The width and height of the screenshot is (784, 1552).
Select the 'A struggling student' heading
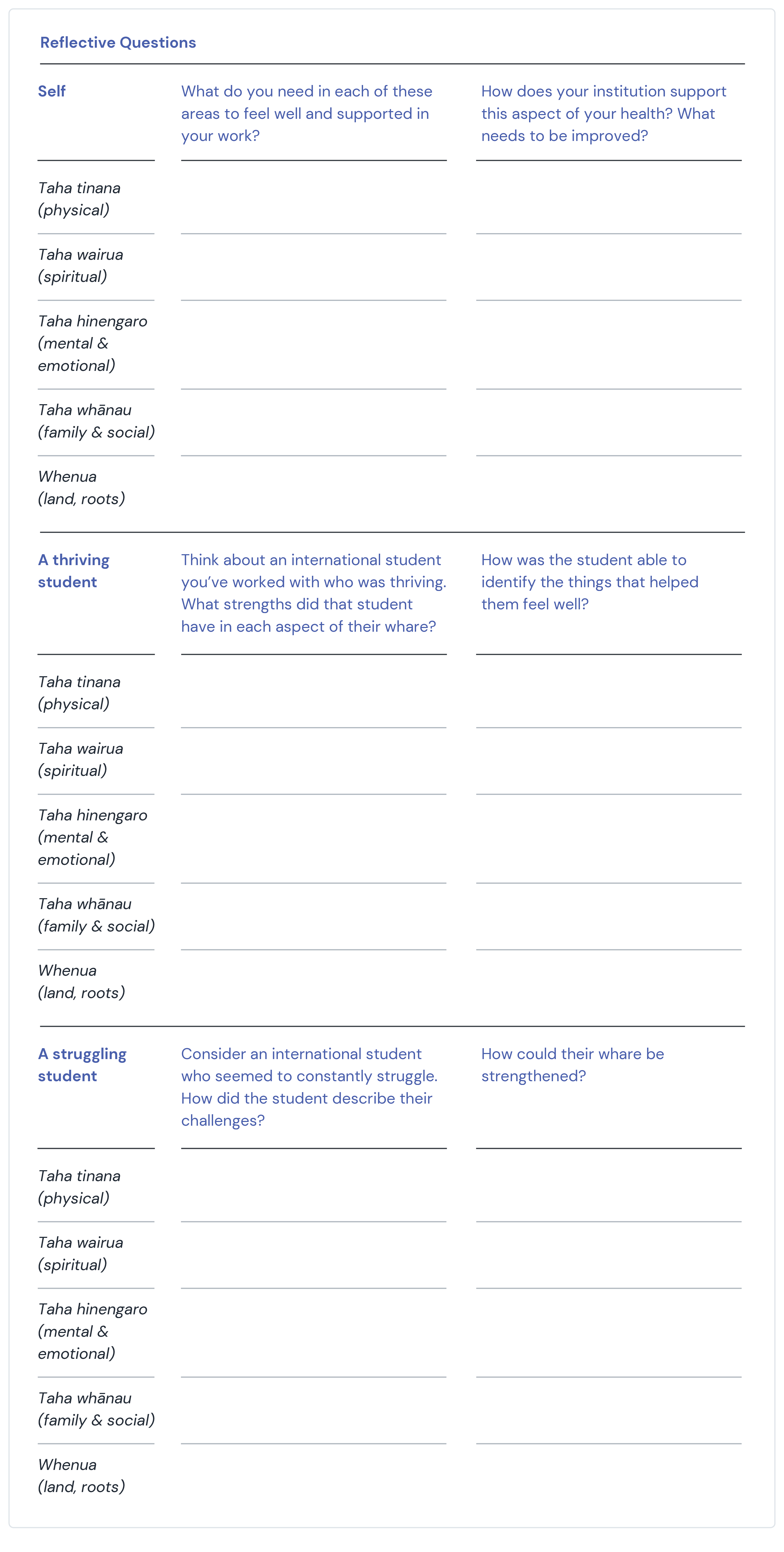tap(82, 1065)
